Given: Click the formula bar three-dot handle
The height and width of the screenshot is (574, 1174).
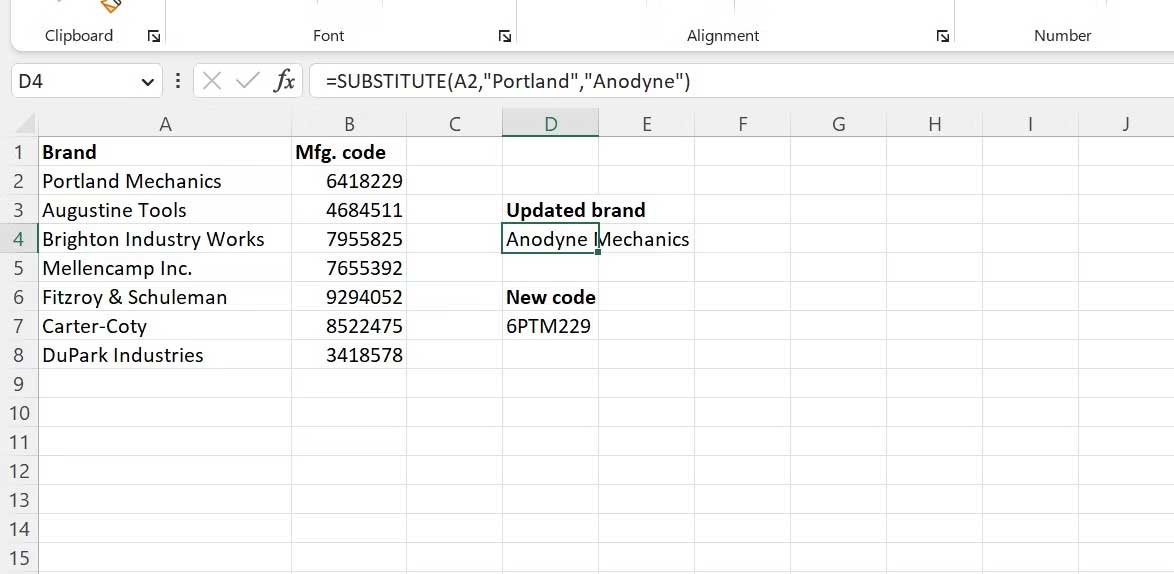Looking at the screenshot, I should [x=177, y=81].
